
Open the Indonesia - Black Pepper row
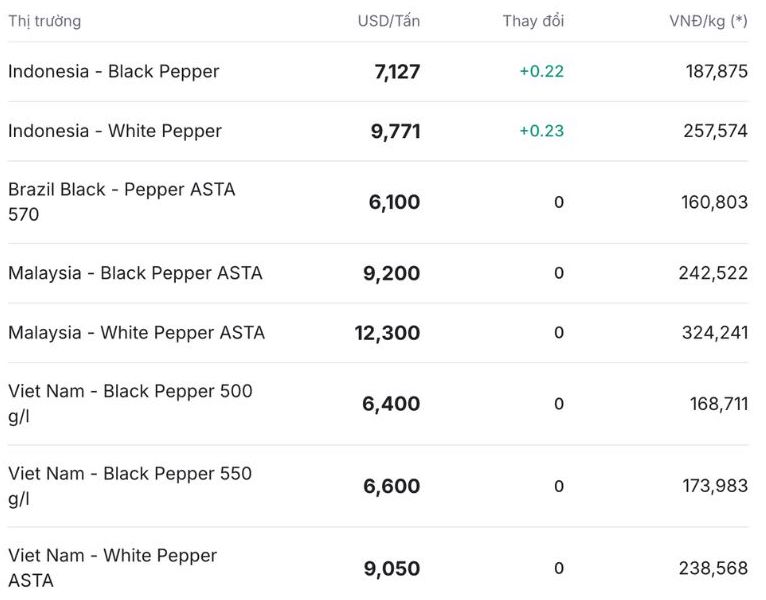114,72
